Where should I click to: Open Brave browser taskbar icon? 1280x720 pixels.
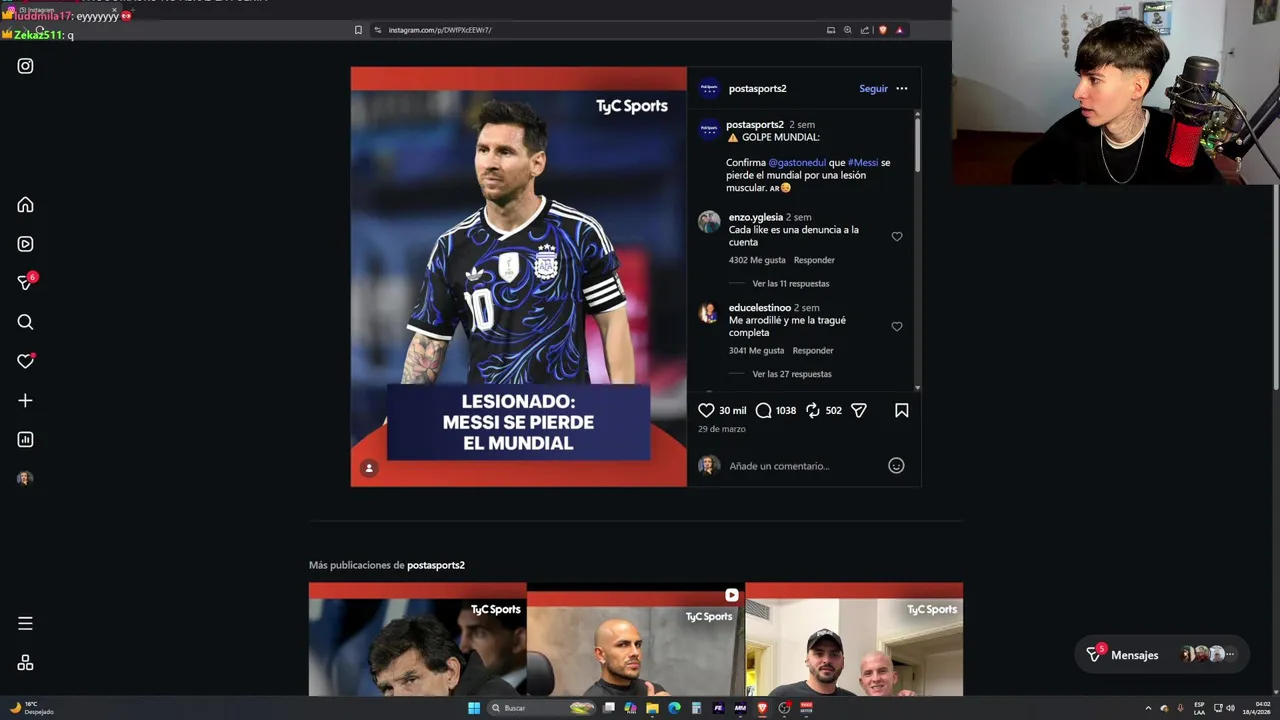pos(762,708)
